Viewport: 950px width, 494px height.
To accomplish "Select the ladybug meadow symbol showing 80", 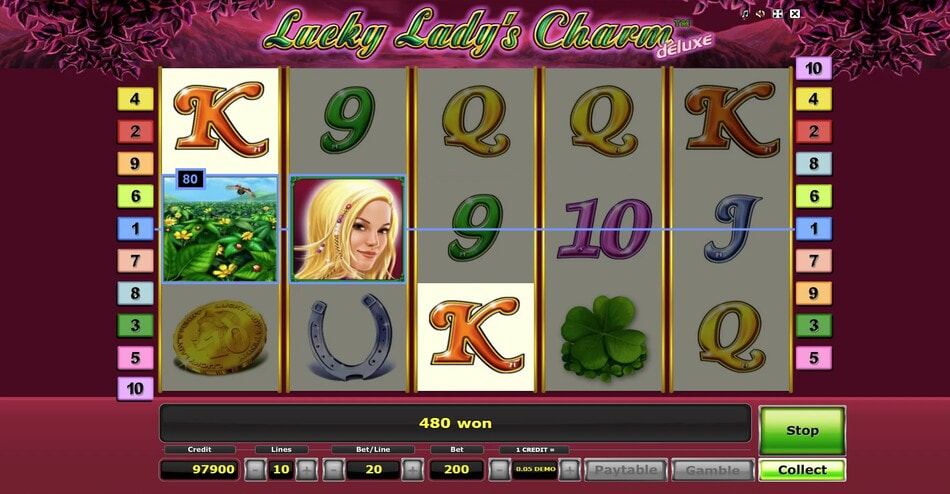I will 221,229.
